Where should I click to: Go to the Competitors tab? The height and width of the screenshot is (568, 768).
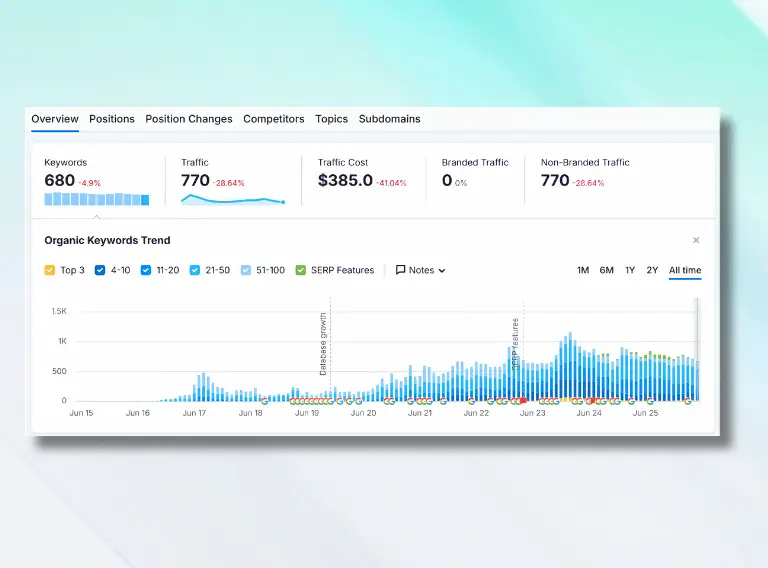click(274, 119)
